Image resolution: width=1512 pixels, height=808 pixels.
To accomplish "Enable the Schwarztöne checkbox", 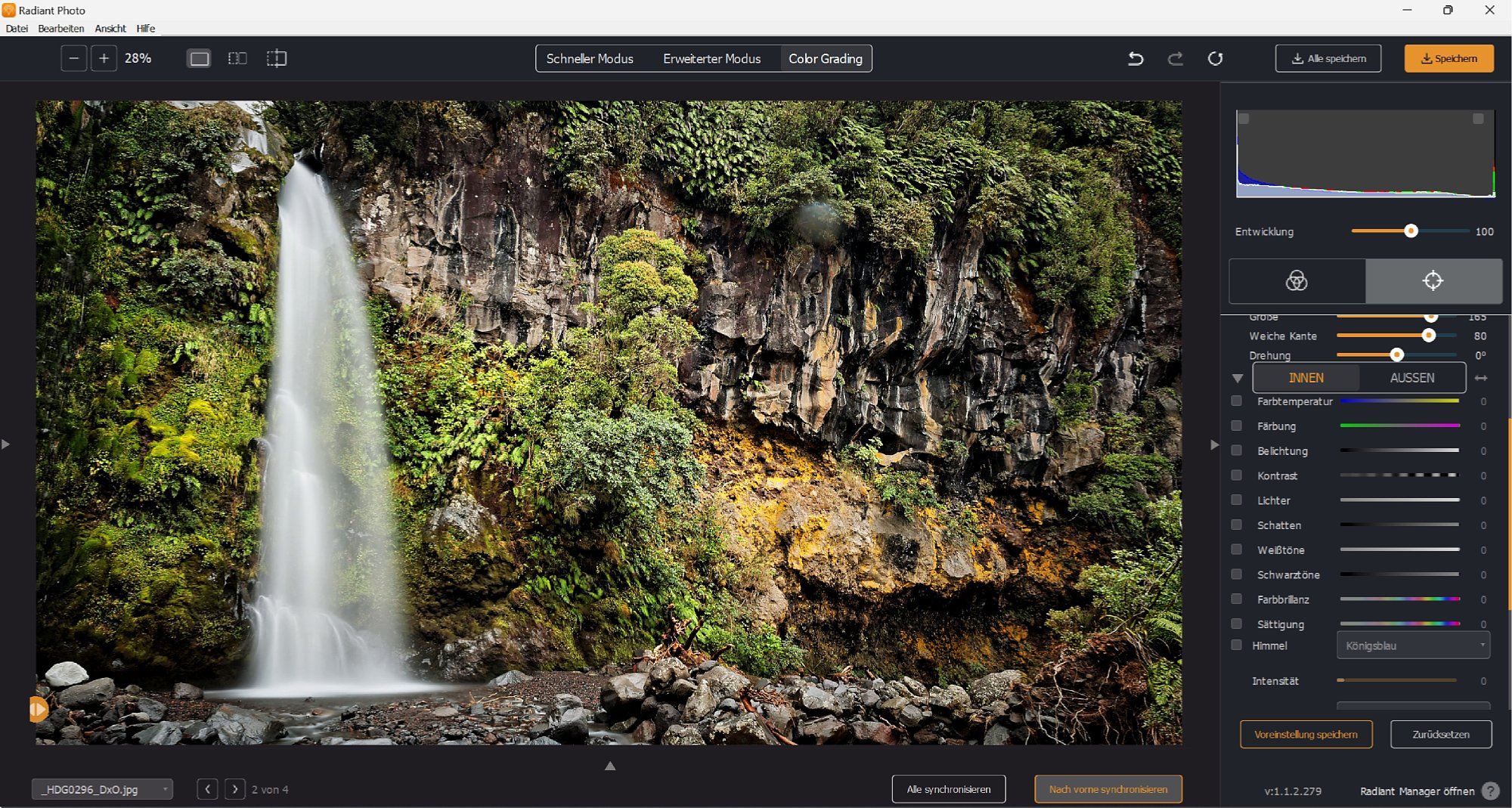I will 1236,574.
